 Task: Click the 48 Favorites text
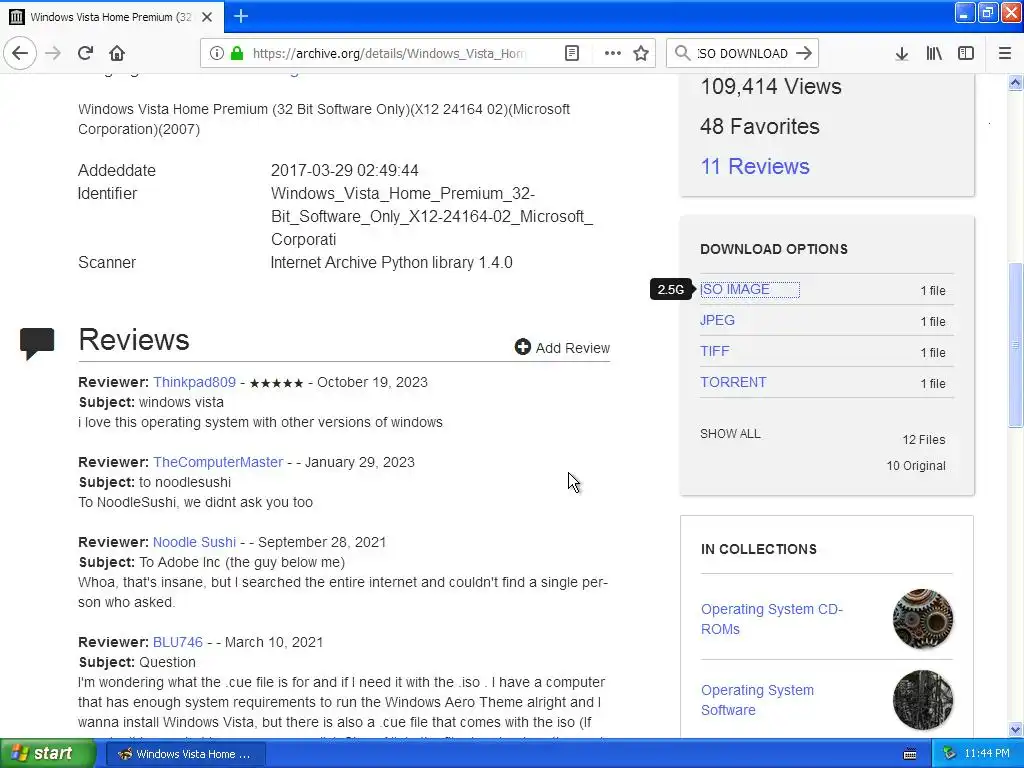point(760,126)
